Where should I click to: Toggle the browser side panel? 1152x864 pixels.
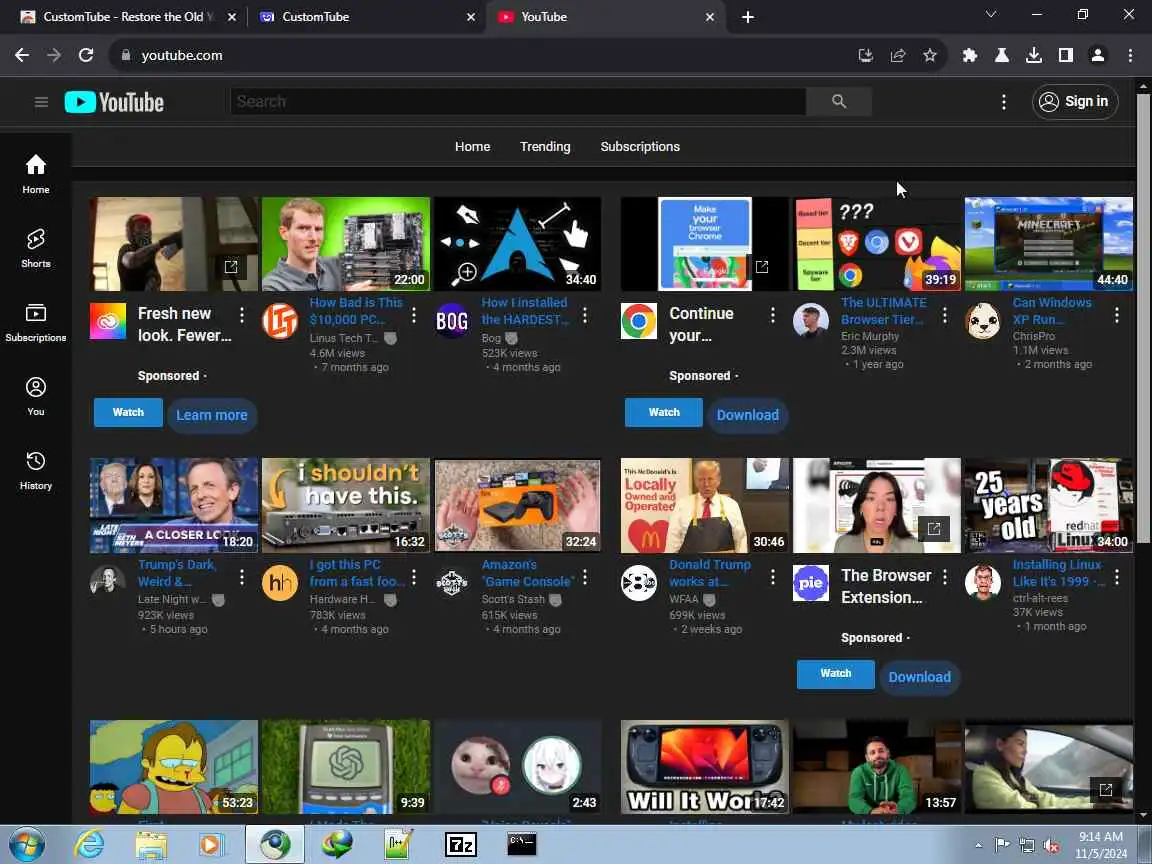(1065, 55)
